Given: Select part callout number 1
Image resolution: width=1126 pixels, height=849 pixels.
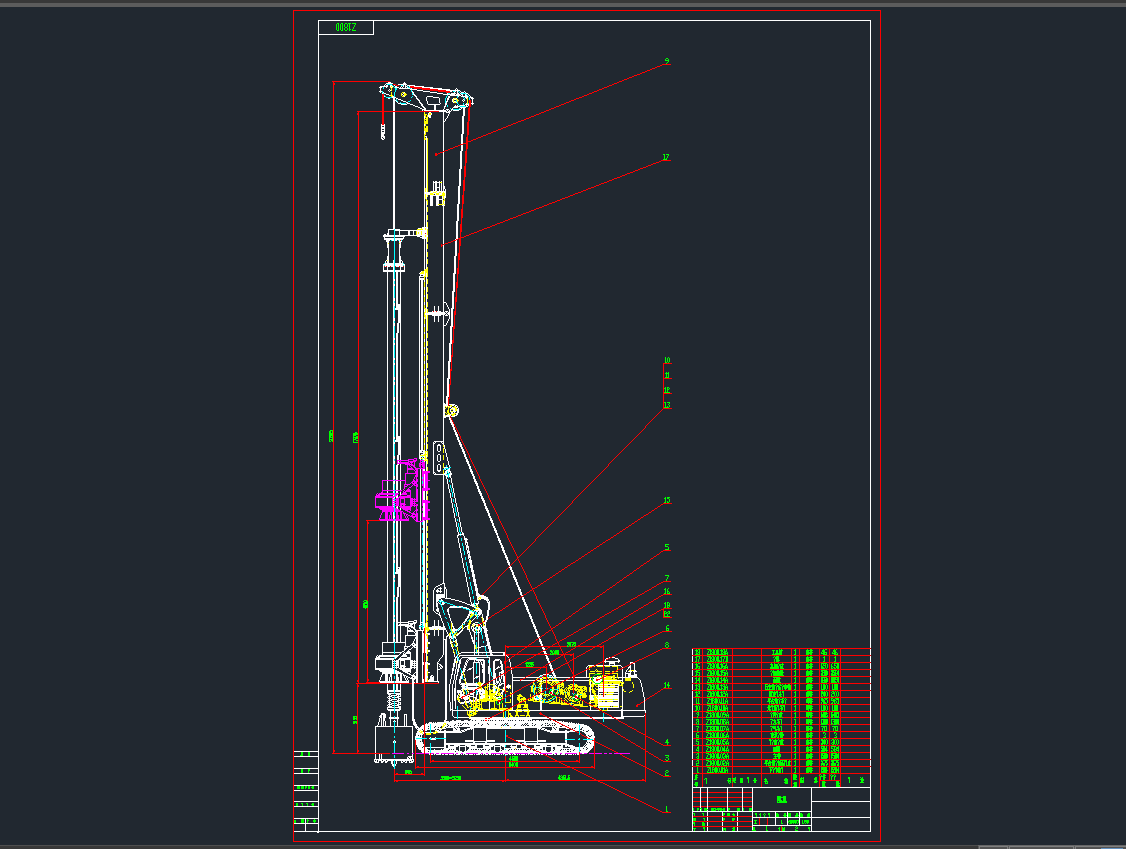Looking at the screenshot, I should tap(667, 809).
